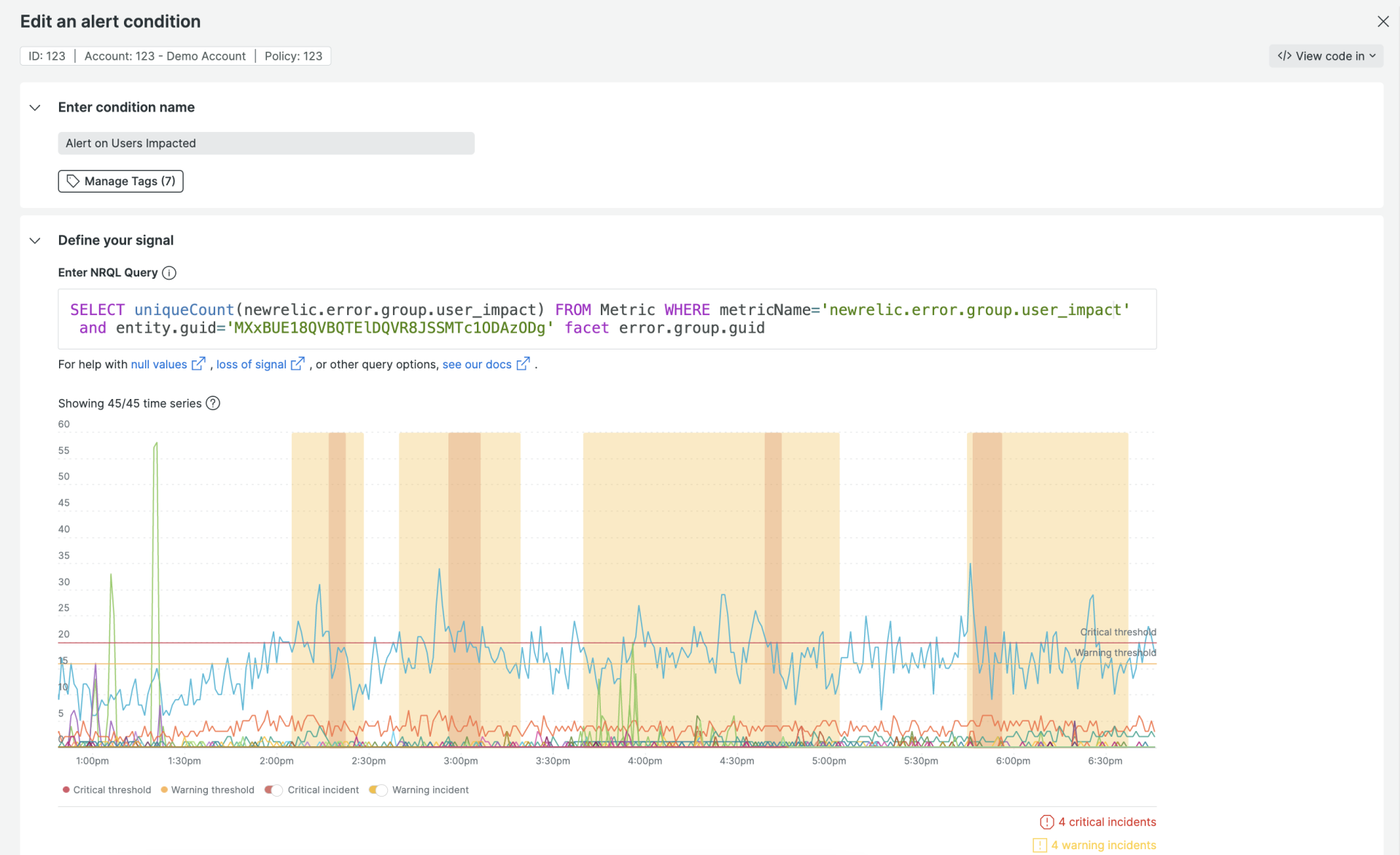Click the code brackets icon in View code in

tap(1286, 55)
